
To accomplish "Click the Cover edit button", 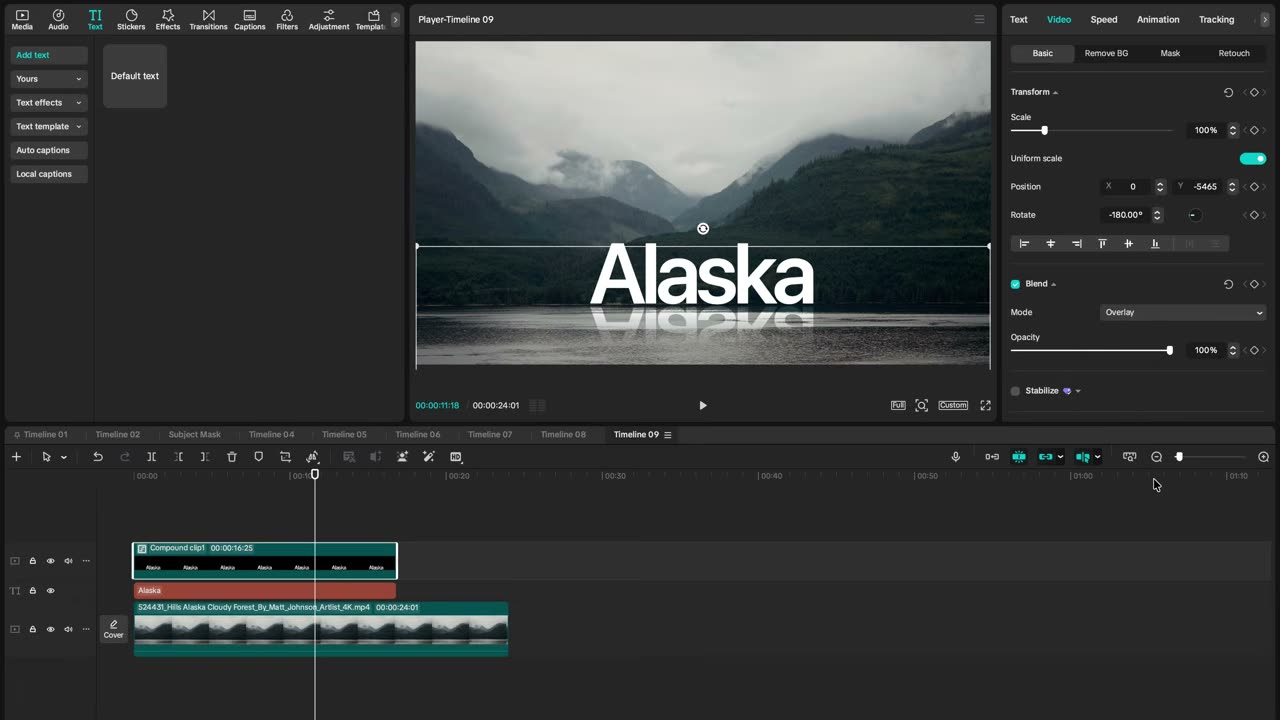I will 114,629.
